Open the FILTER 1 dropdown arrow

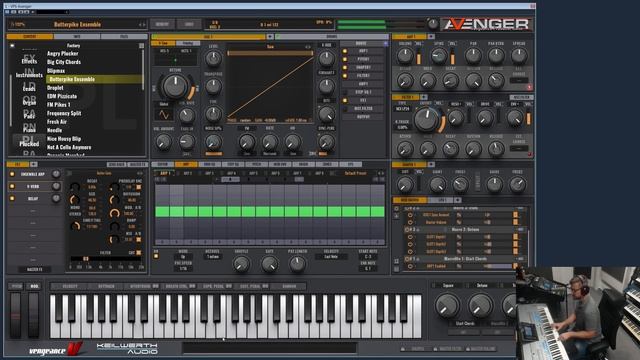[x=424, y=97]
